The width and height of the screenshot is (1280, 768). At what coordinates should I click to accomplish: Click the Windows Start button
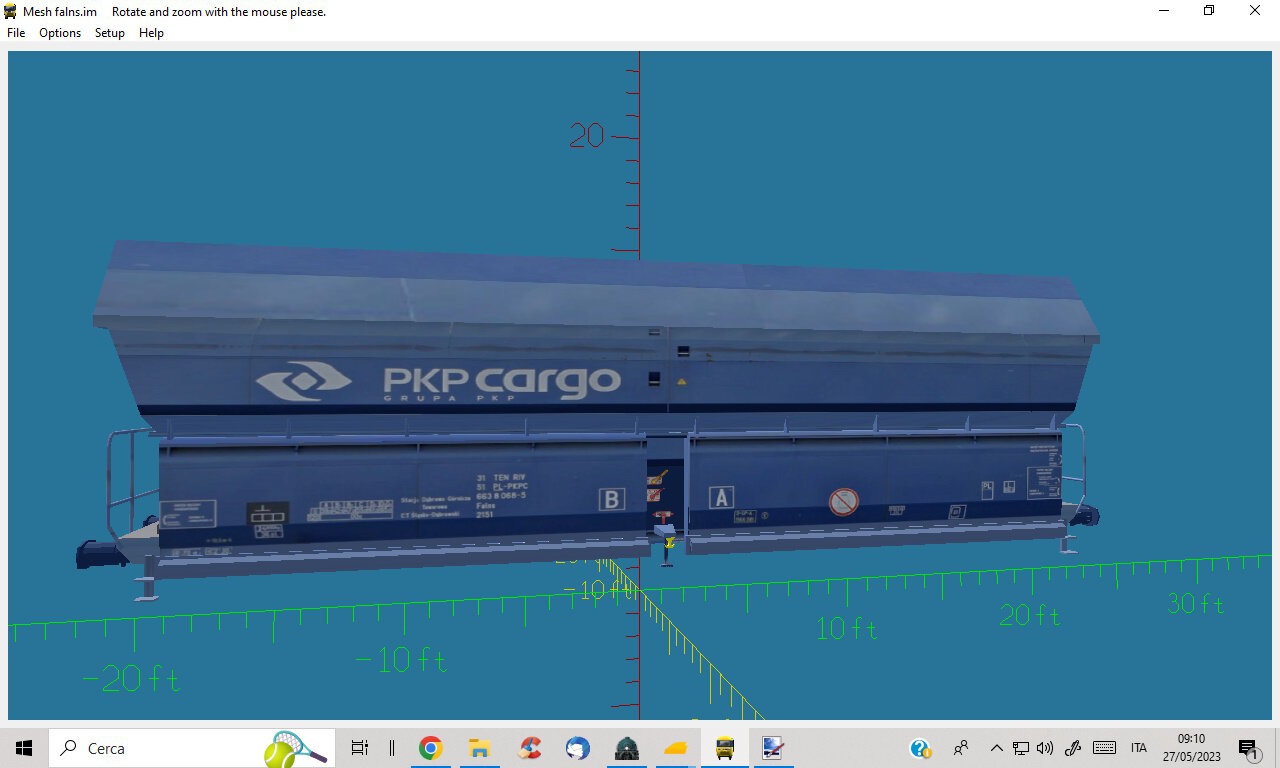pos(24,748)
